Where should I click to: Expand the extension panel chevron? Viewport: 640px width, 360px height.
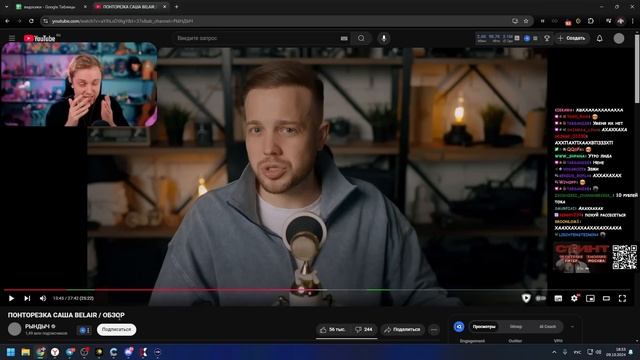(572, 327)
